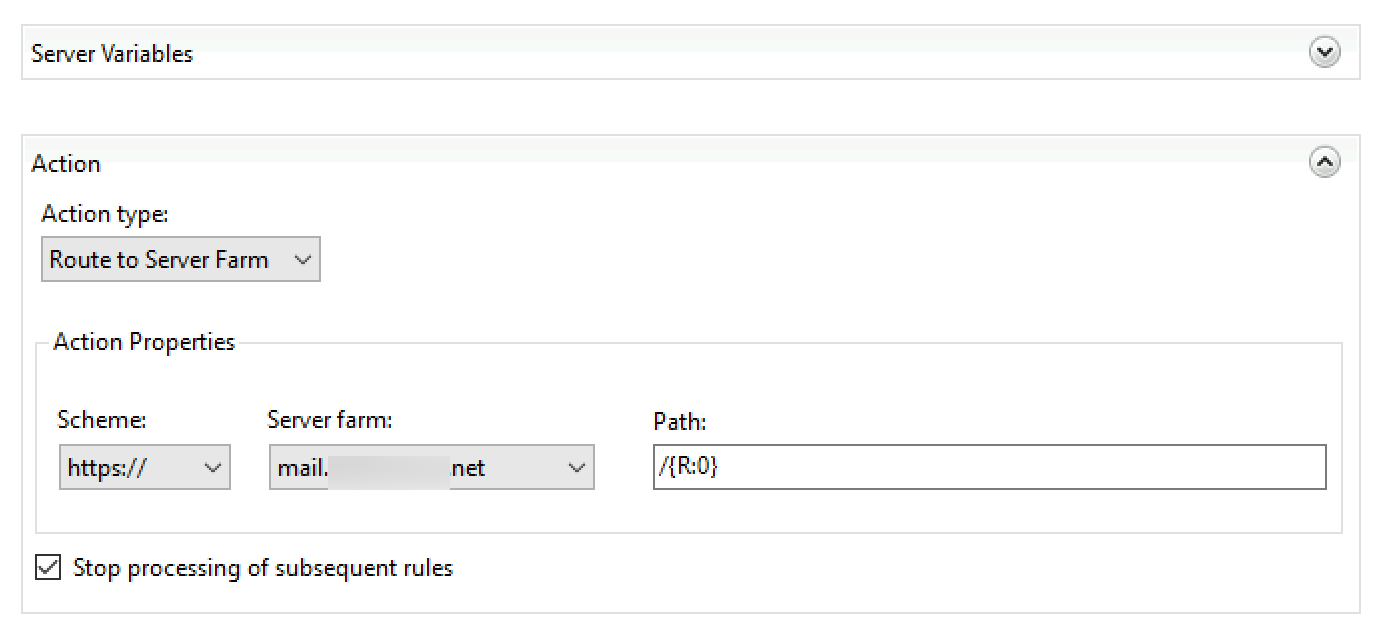Viewport: 1386px width, 632px height.
Task: Click the down arrow of Action type box
Action: pyautogui.click(x=302, y=260)
